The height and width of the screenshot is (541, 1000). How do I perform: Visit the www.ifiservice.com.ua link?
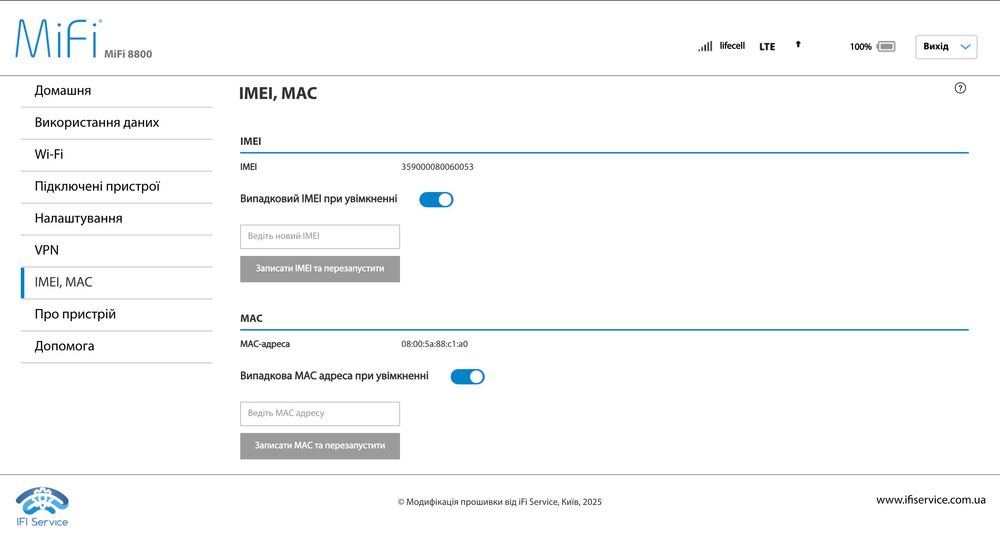point(930,500)
